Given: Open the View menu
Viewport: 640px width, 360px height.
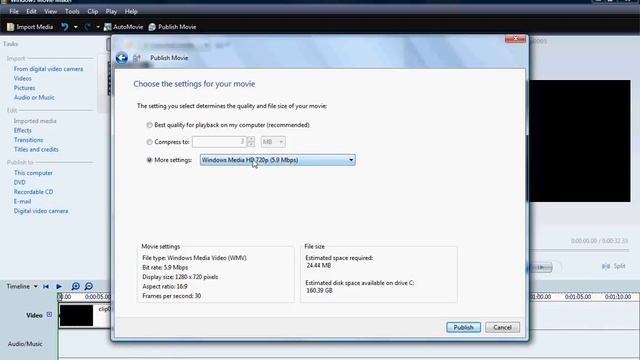Looking at the screenshot, I should [x=51, y=11].
